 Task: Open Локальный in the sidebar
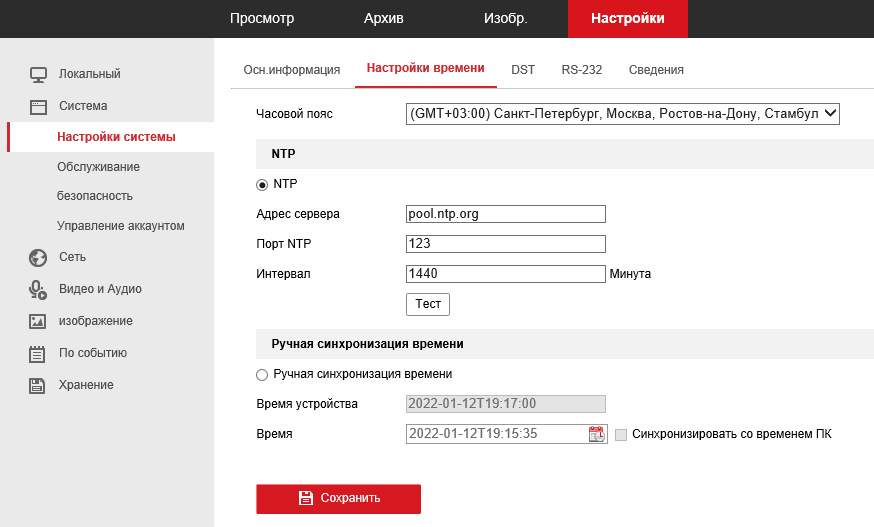tap(90, 74)
